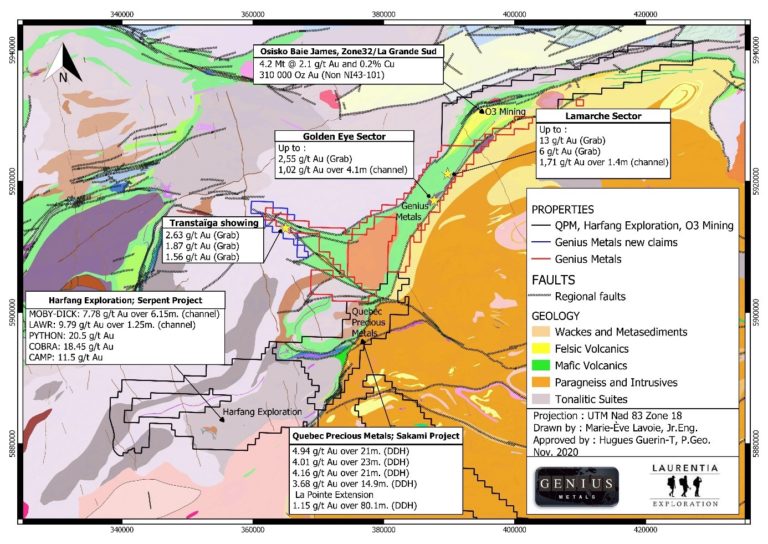Click the PYTHON: 20.5 g/t Au line

71,336
